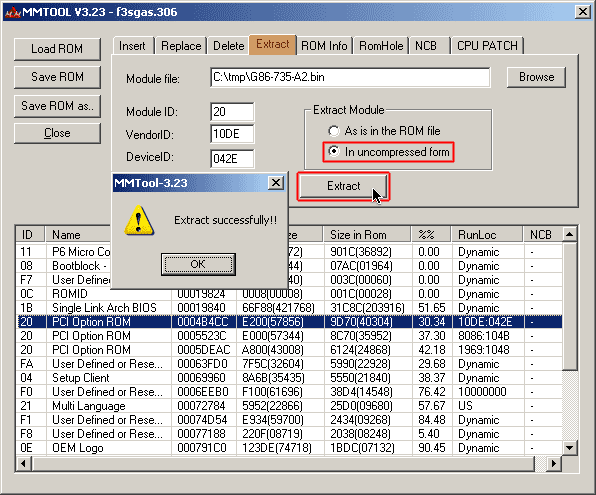Viewport: 596px width, 495px height.
Task: Click the Save ROM as.. button
Action: click(57, 106)
